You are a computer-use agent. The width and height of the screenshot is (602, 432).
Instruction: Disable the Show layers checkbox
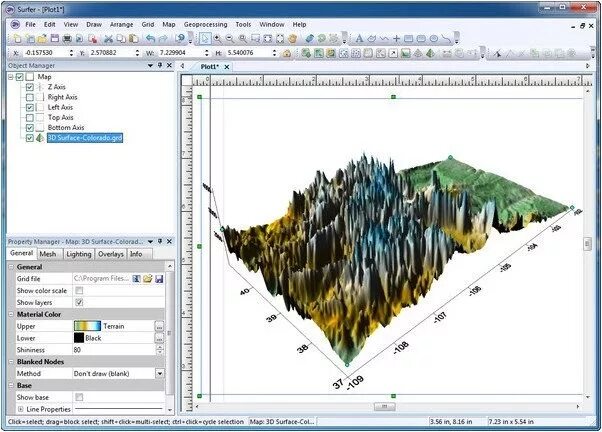79,303
